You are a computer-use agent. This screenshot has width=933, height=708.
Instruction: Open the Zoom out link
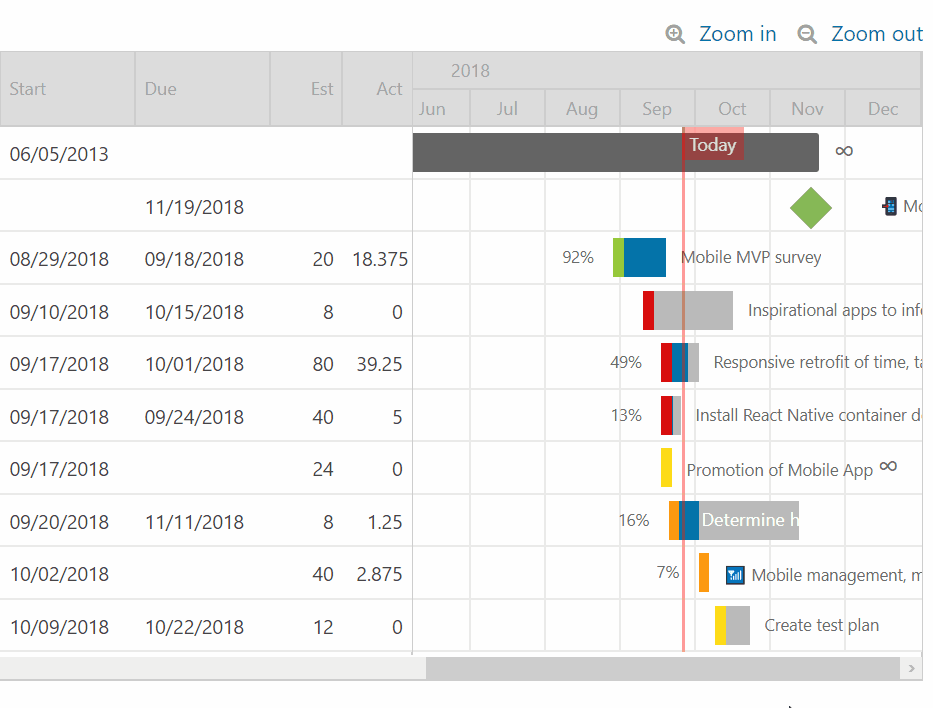[877, 33]
